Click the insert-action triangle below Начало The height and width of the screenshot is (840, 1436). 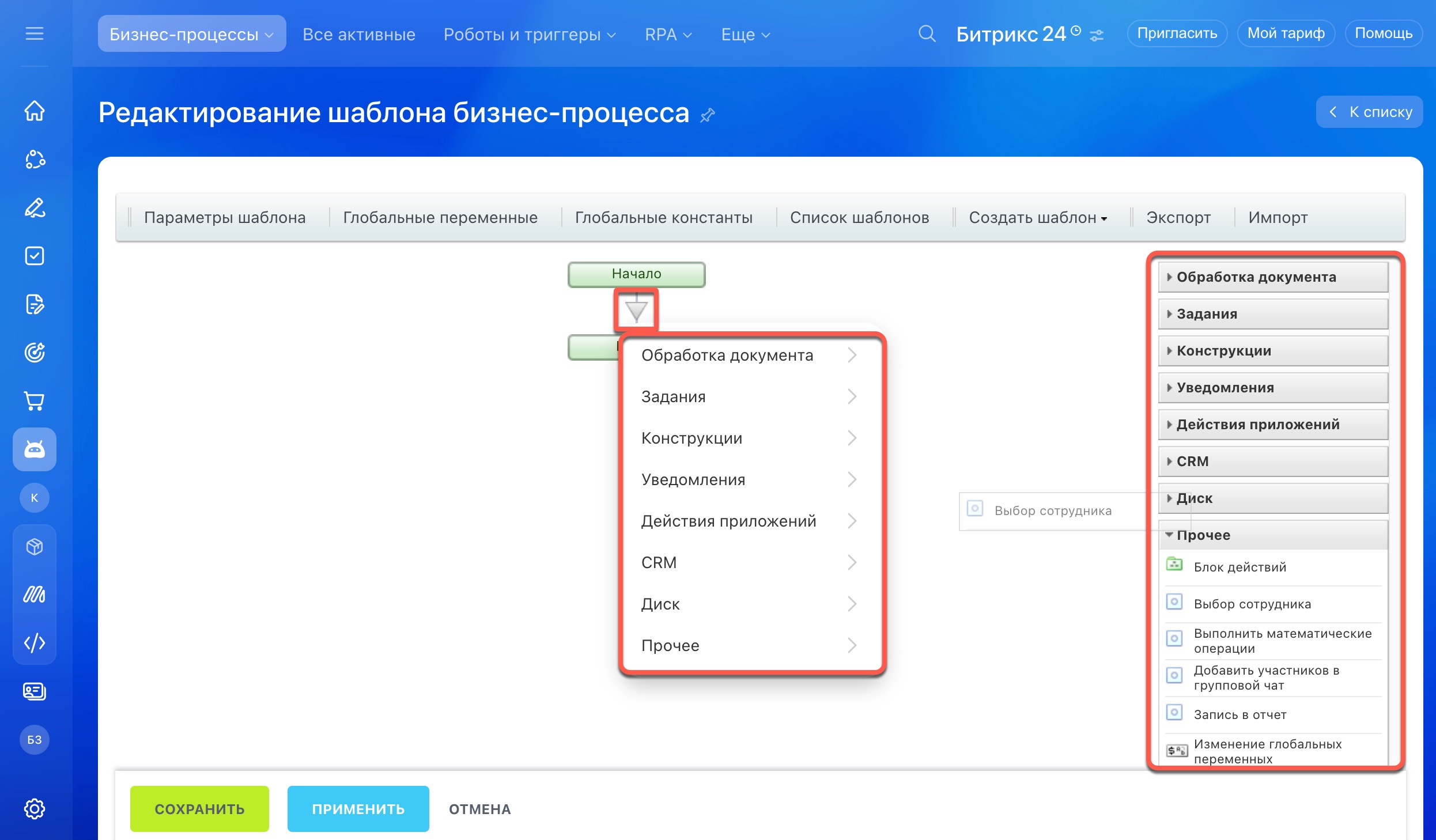(636, 311)
